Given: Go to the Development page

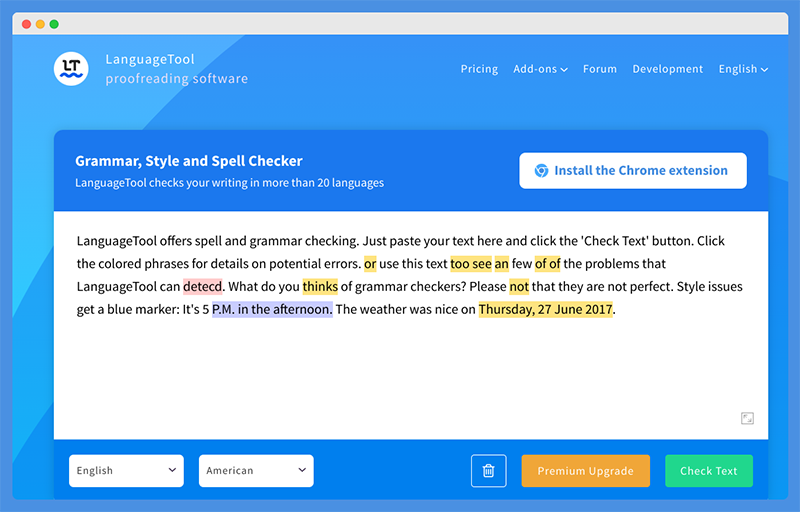Looking at the screenshot, I should click(x=667, y=69).
